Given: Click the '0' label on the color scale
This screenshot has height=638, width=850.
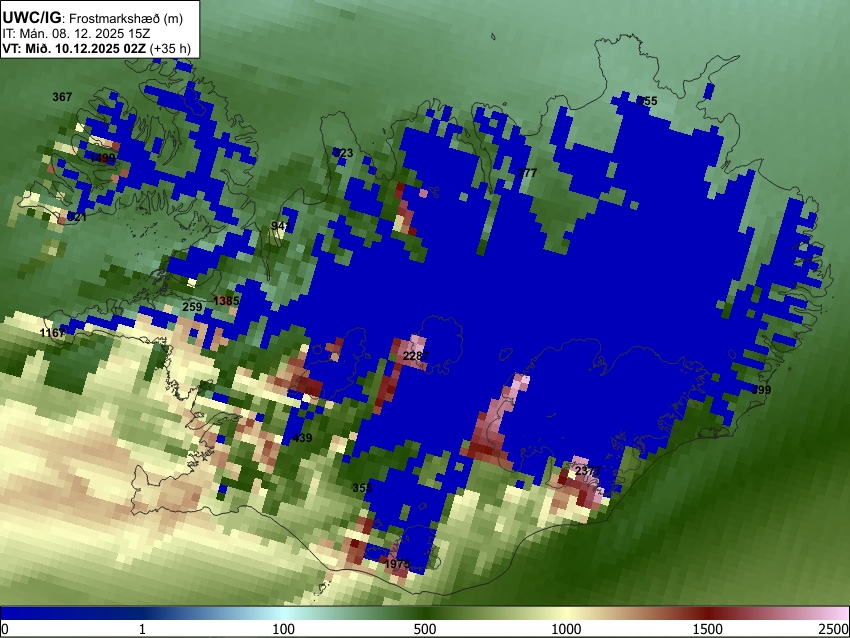Looking at the screenshot, I should [x=5, y=629].
